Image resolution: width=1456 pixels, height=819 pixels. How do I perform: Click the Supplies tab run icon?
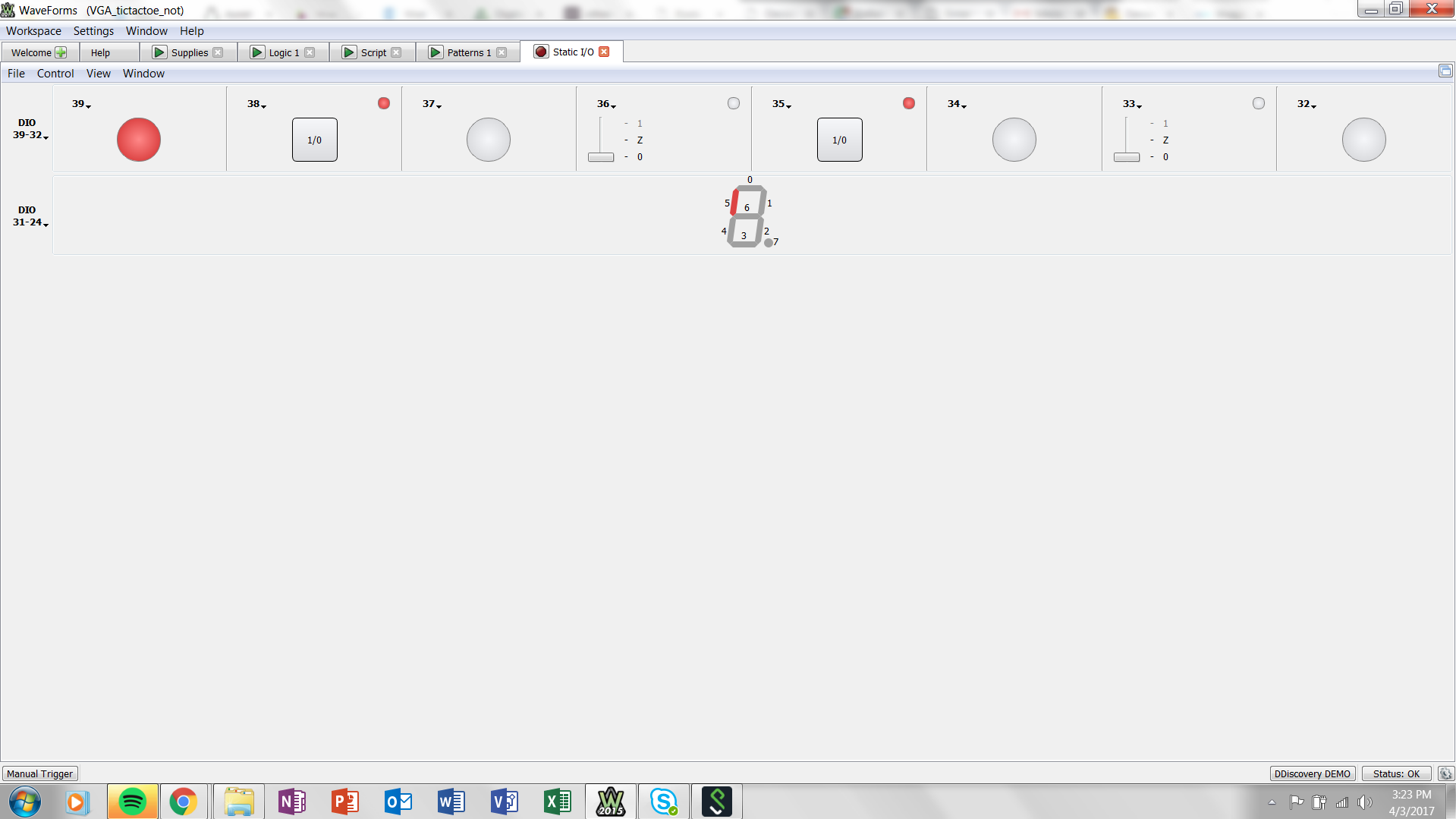pos(159,52)
